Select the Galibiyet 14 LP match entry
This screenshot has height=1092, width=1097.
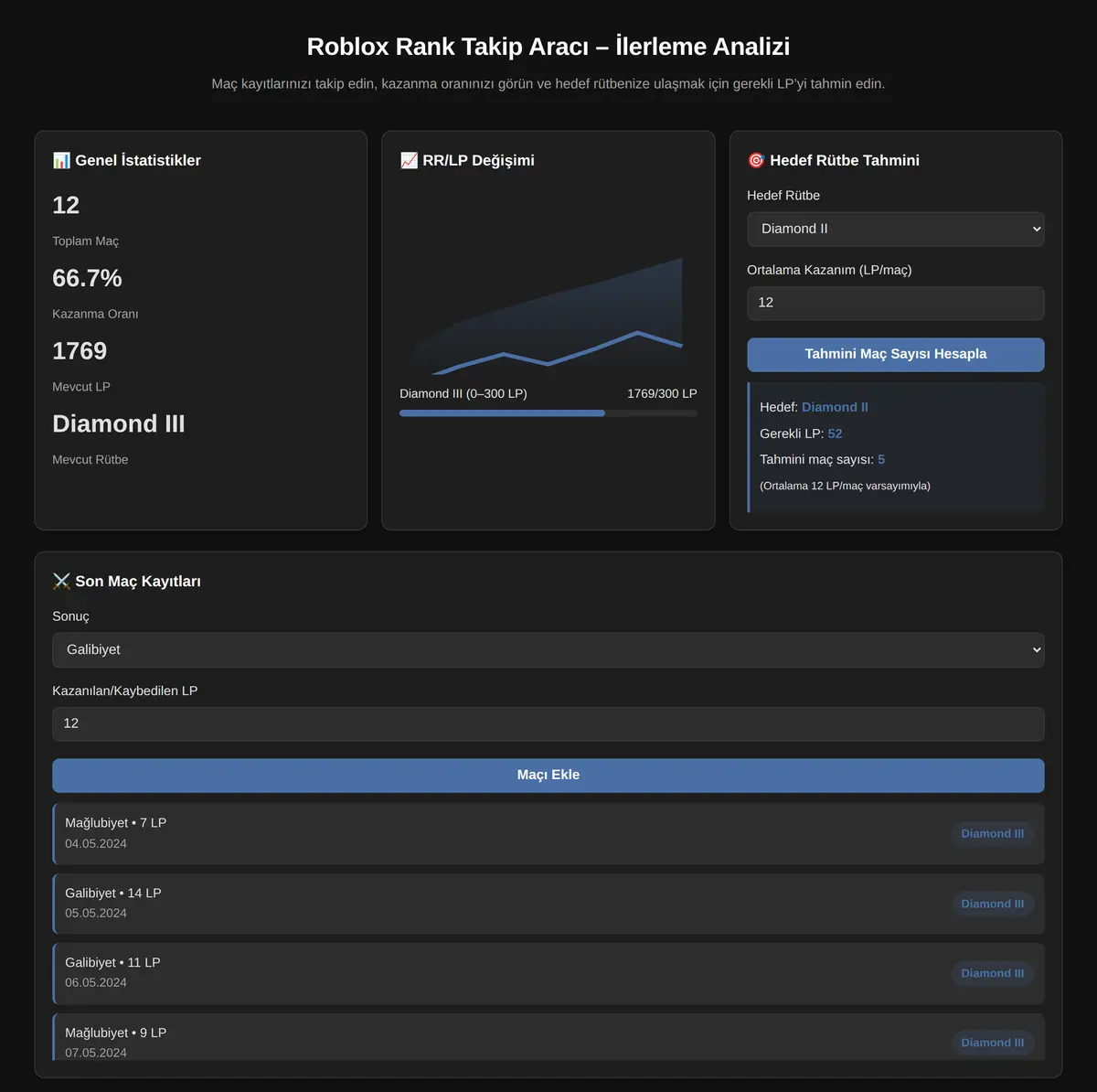coord(548,904)
